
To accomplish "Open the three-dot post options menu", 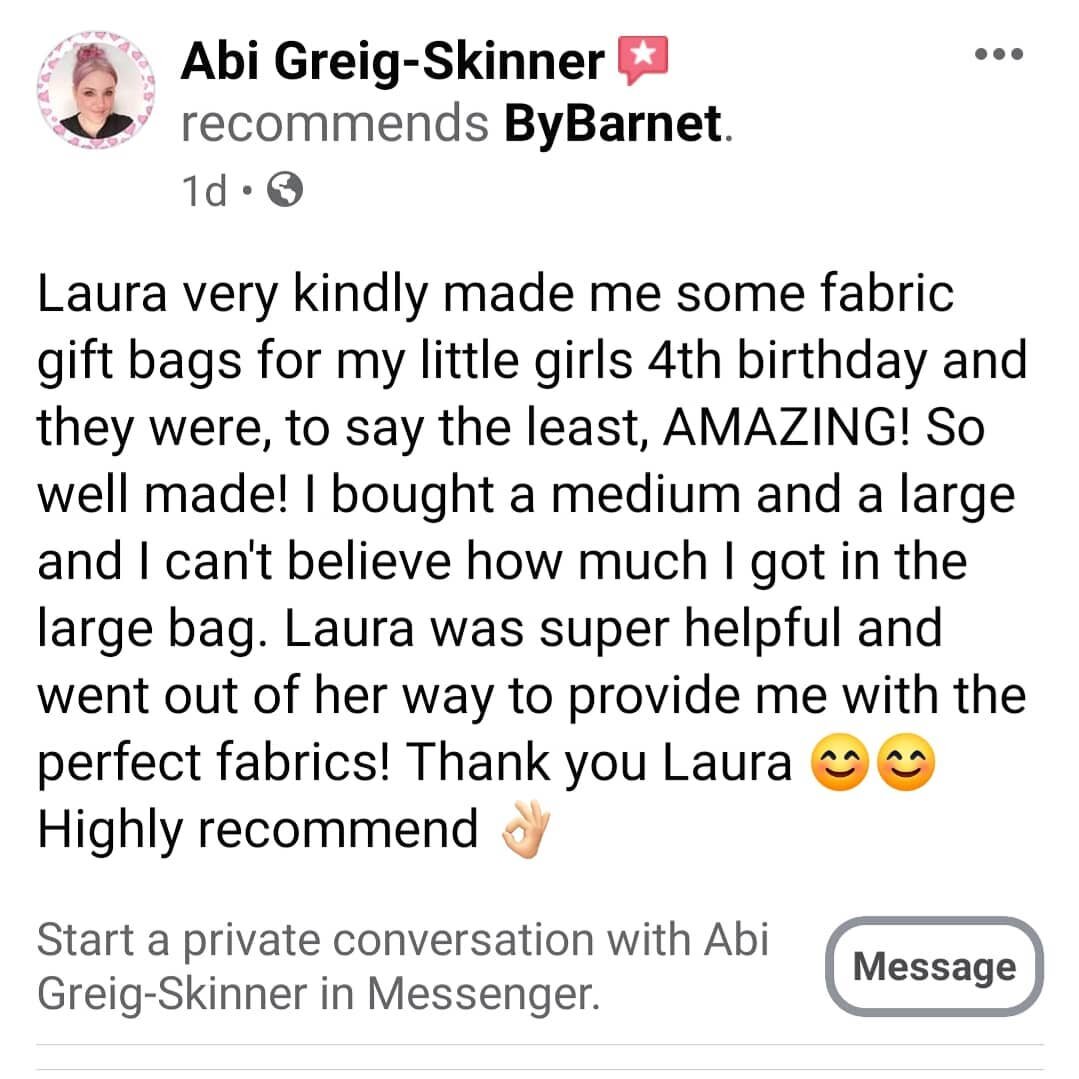I will click(x=998, y=54).
